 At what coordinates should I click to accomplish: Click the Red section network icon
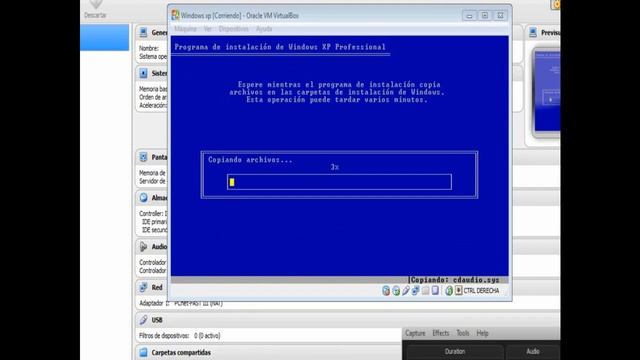tap(143, 287)
